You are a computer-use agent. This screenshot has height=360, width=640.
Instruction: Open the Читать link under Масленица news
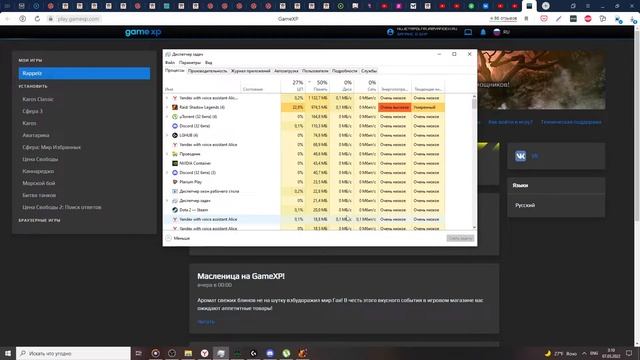click(x=206, y=322)
